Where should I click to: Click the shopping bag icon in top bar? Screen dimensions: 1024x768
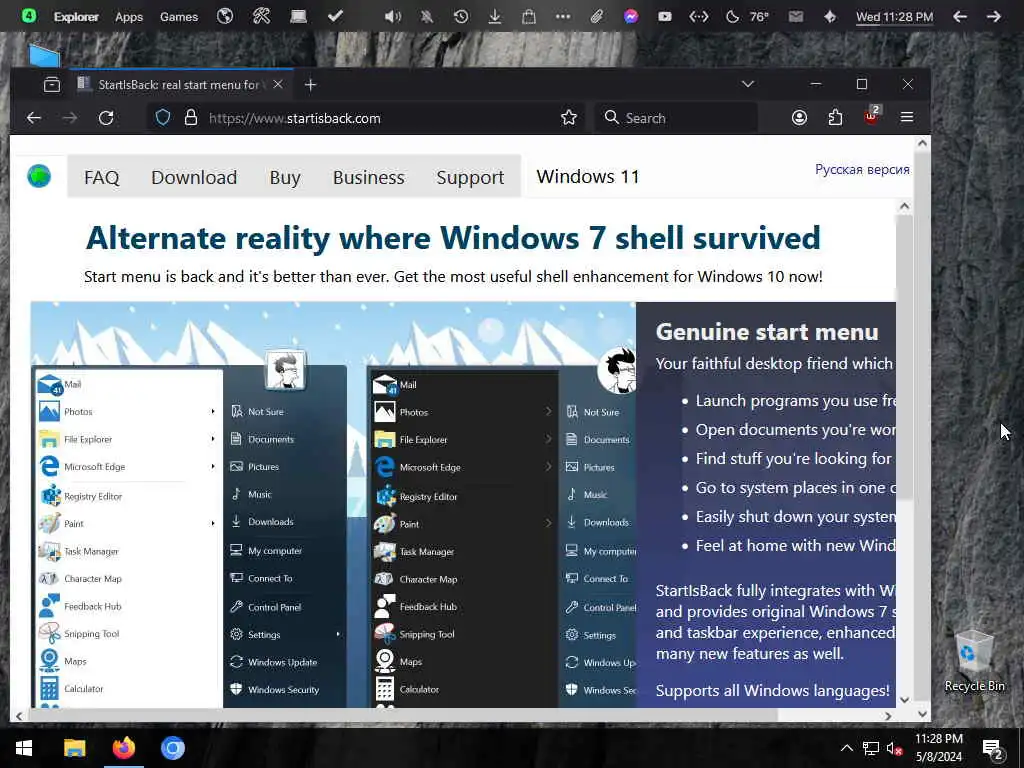coord(529,16)
